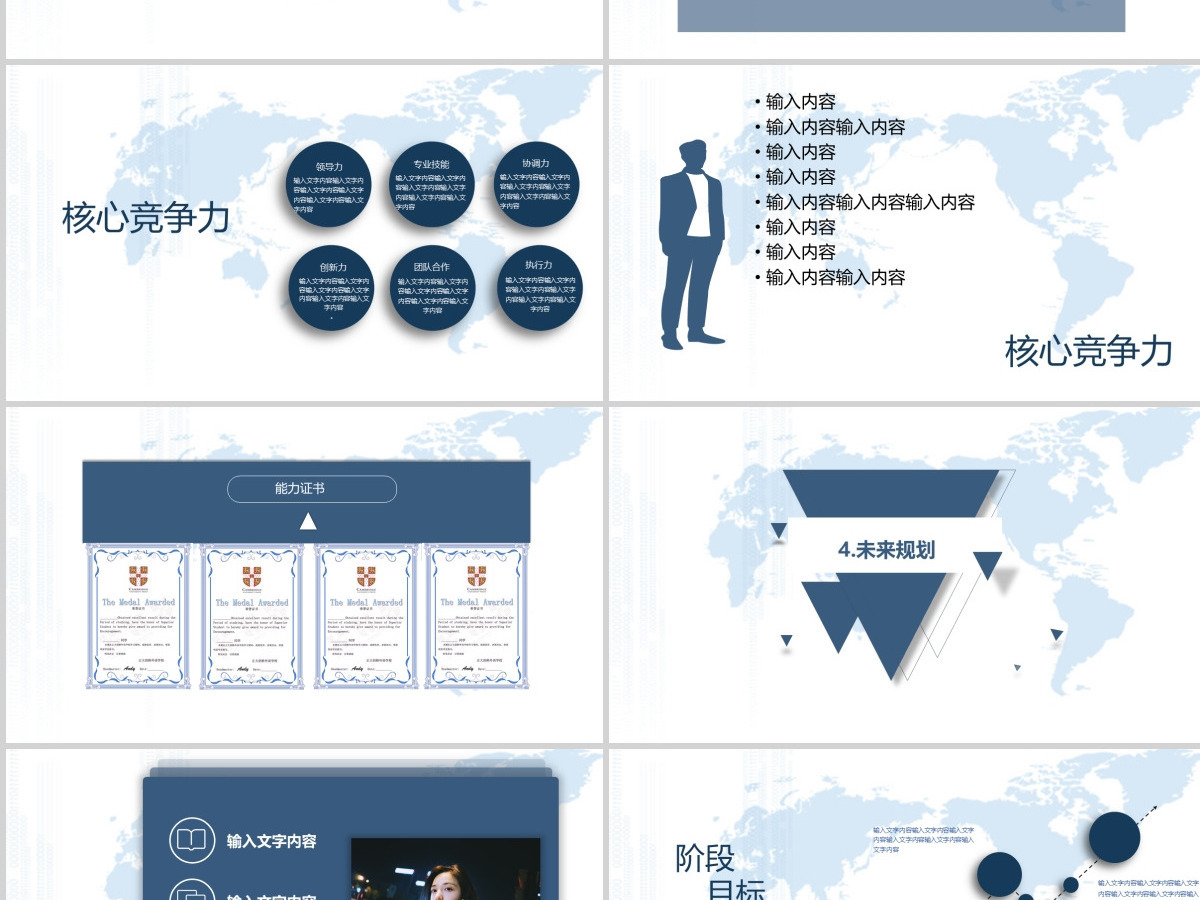1200x900 pixels.
Task: Click the largest dark circle on 阶段目标 slide
Action: coord(1114,837)
